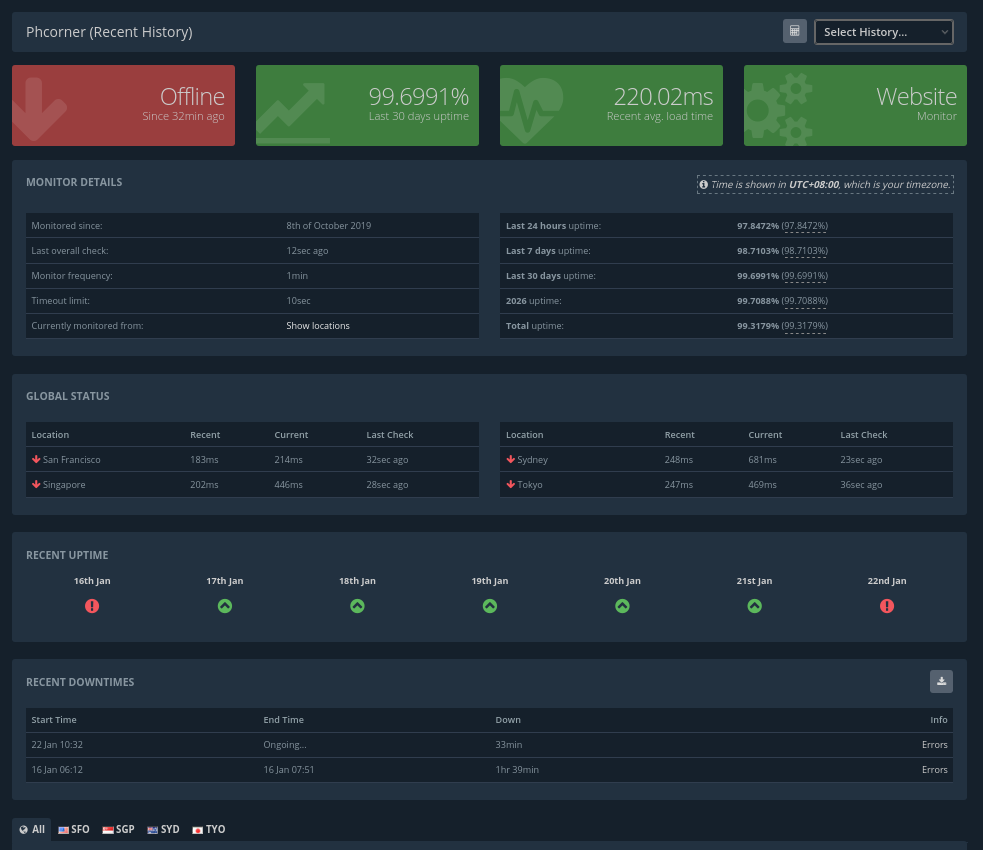Click the 21st Jan green uptime icon

754,606
